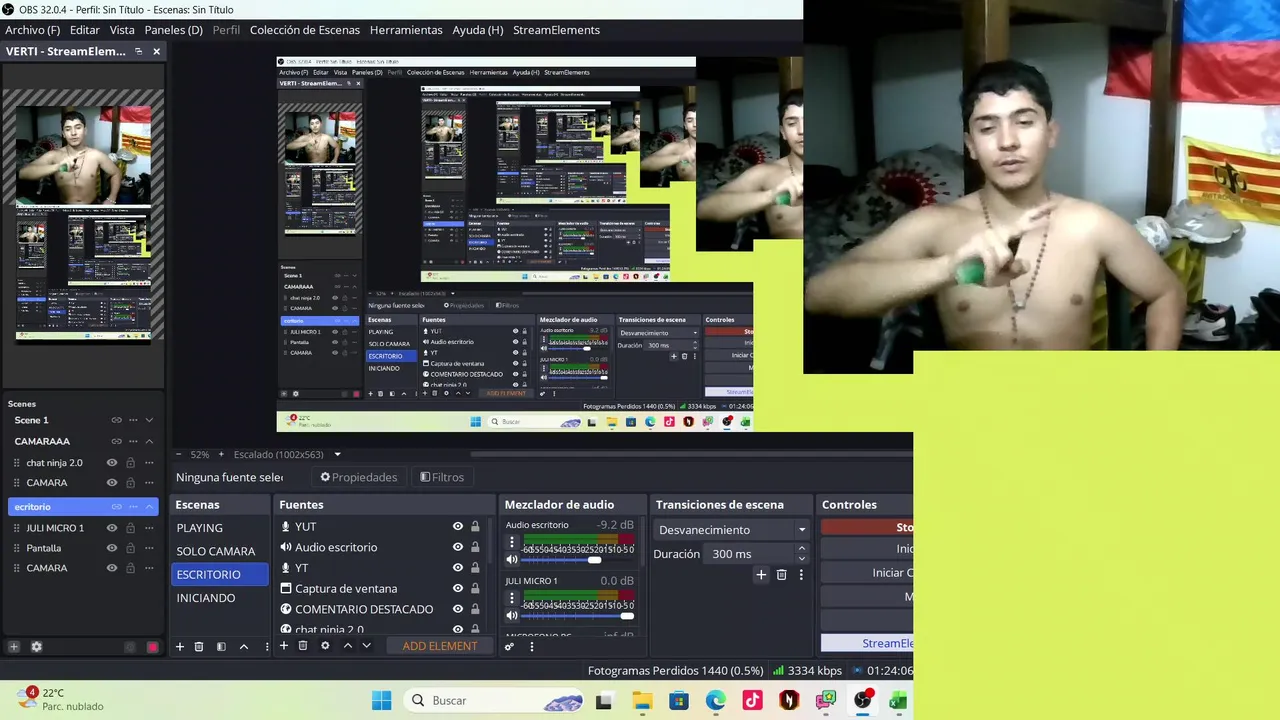
Task: Remove the source with the trash icon in Fuentes
Action: click(303, 646)
